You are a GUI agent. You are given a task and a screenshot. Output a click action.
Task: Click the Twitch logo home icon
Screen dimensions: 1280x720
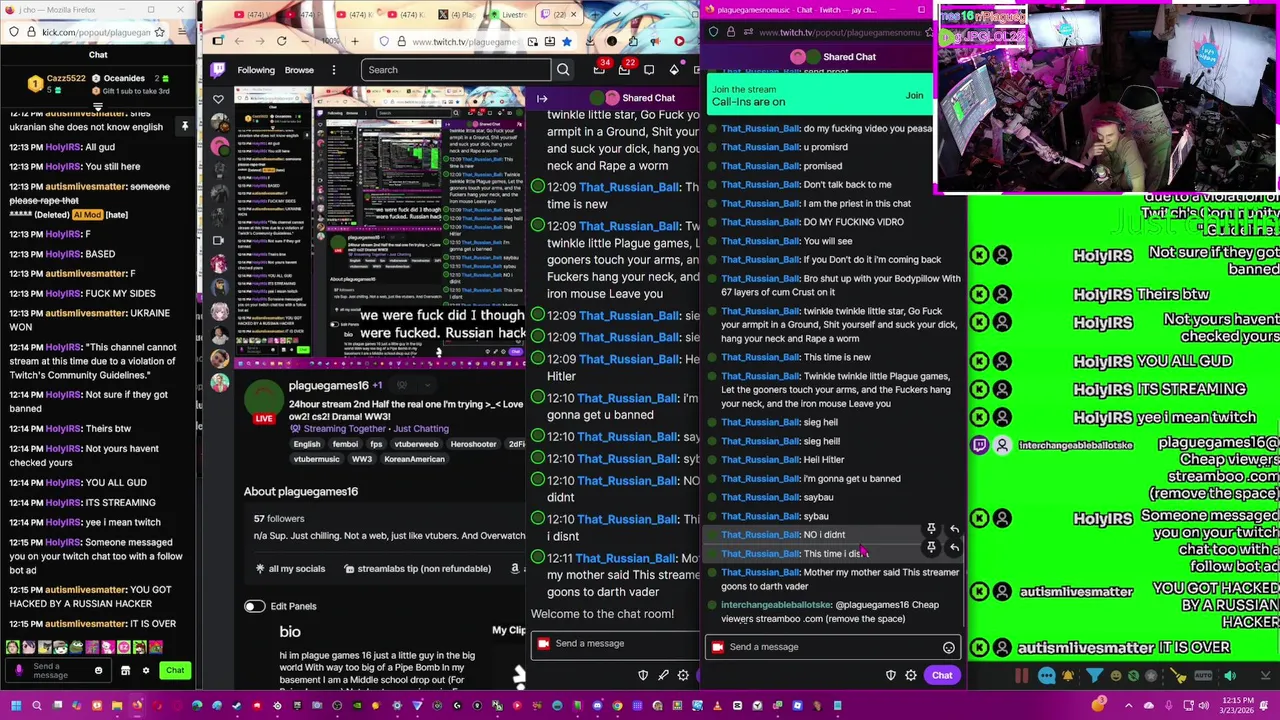point(218,70)
